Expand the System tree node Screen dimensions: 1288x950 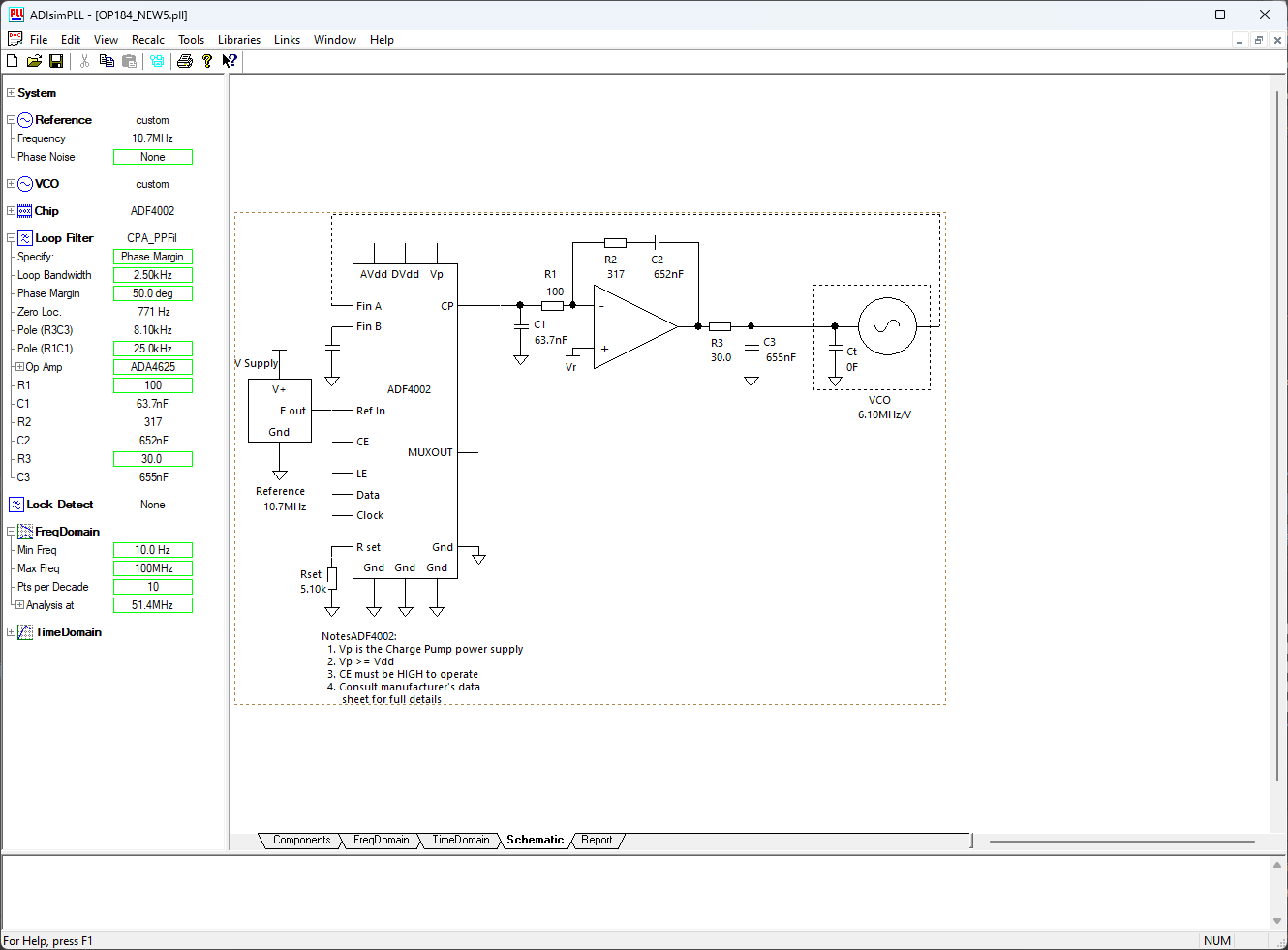pos(11,93)
